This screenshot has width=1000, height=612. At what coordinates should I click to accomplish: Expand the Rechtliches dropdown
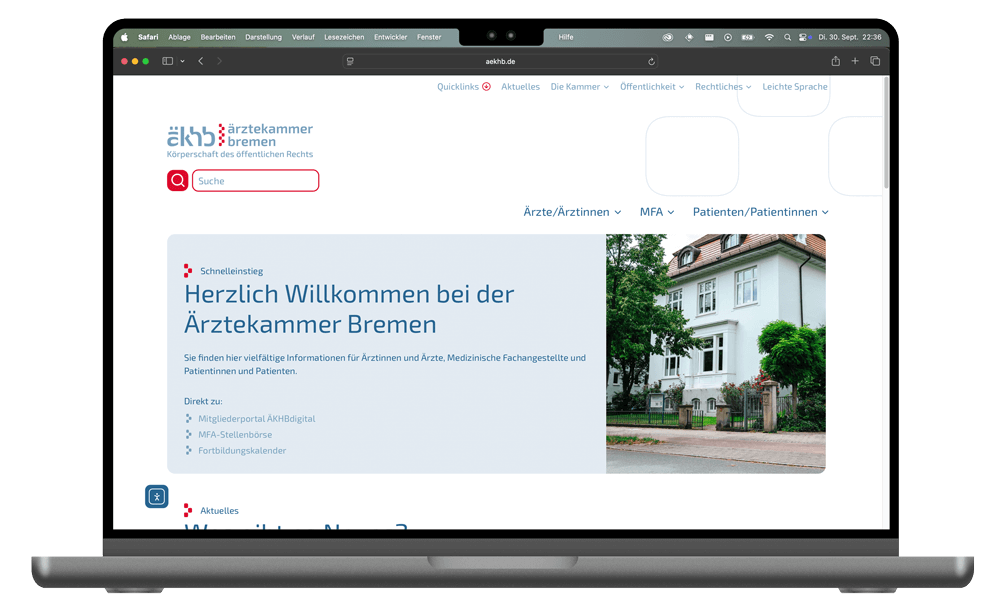pos(723,87)
